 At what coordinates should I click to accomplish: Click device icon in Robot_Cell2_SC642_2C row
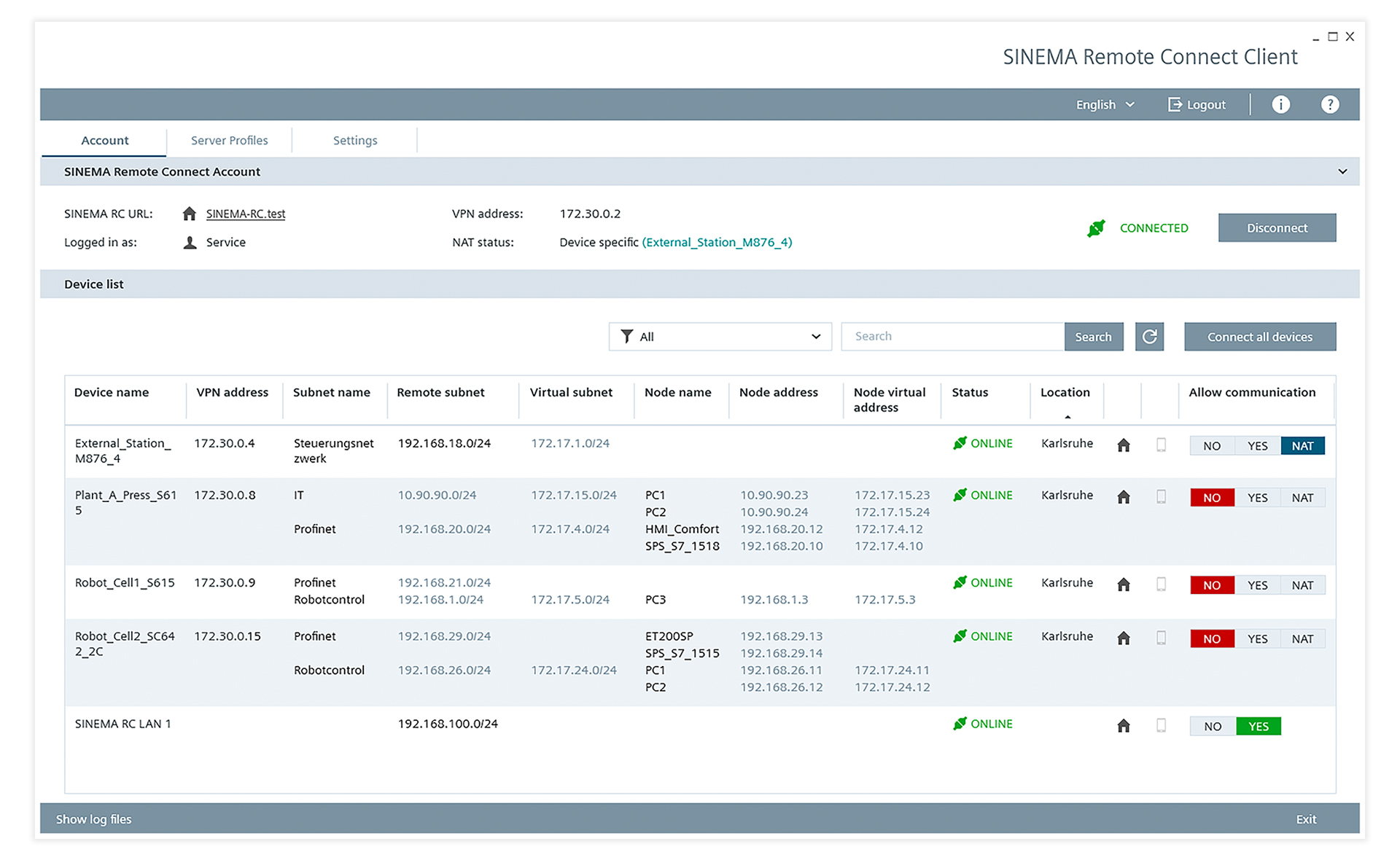click(x=1161, y=638)
